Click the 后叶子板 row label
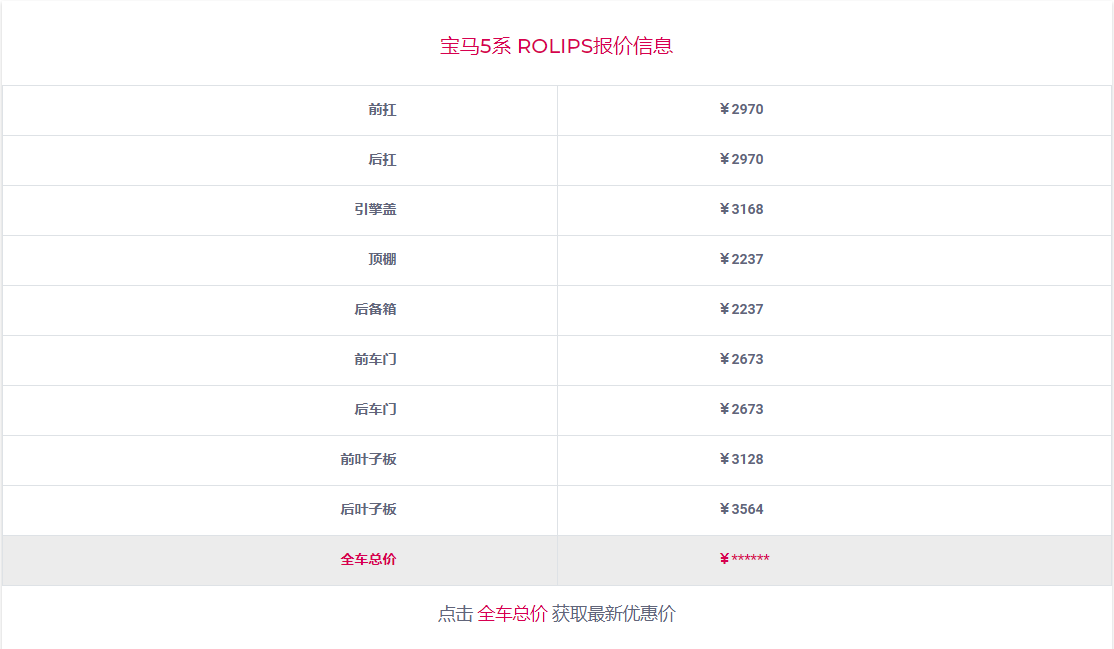1114x649 pixels. click(x=368, y=510)
